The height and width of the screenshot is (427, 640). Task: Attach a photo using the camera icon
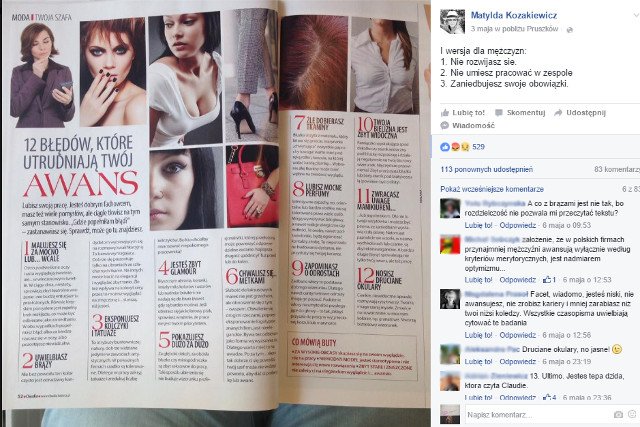(618, 415)
